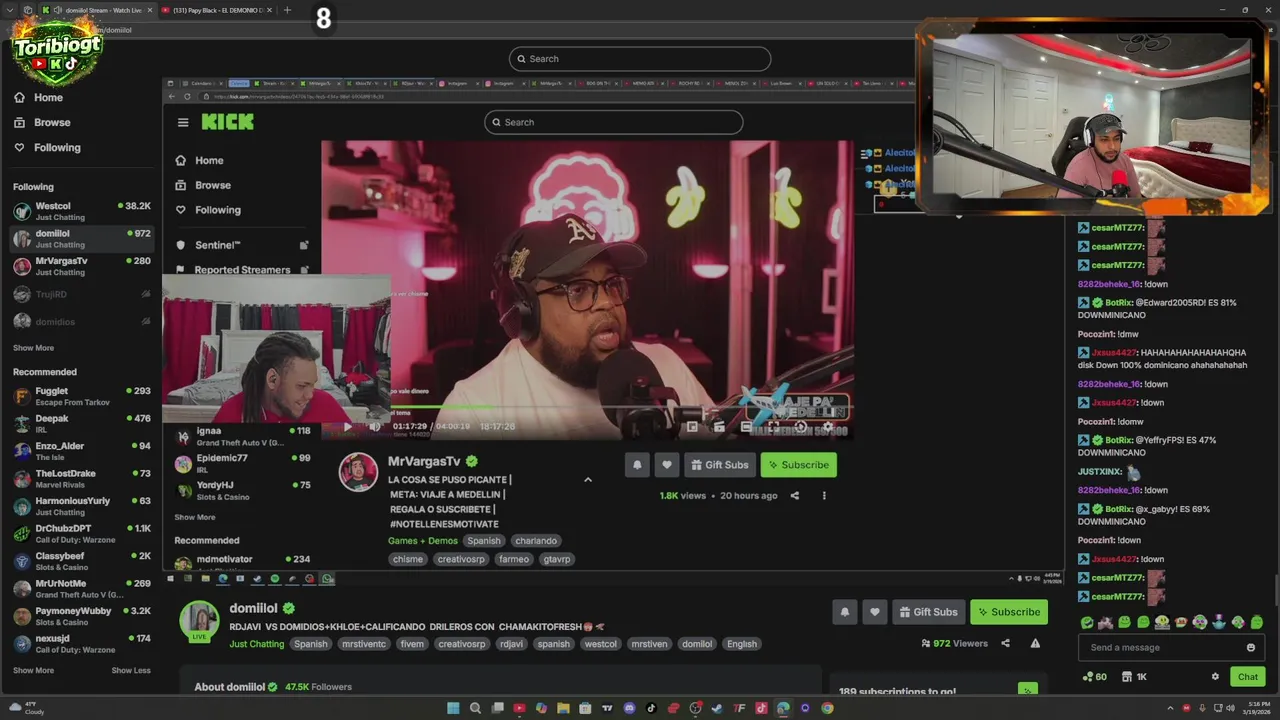Click the video settings gear on the inner player
The image size is (1280, 720).
827,427
